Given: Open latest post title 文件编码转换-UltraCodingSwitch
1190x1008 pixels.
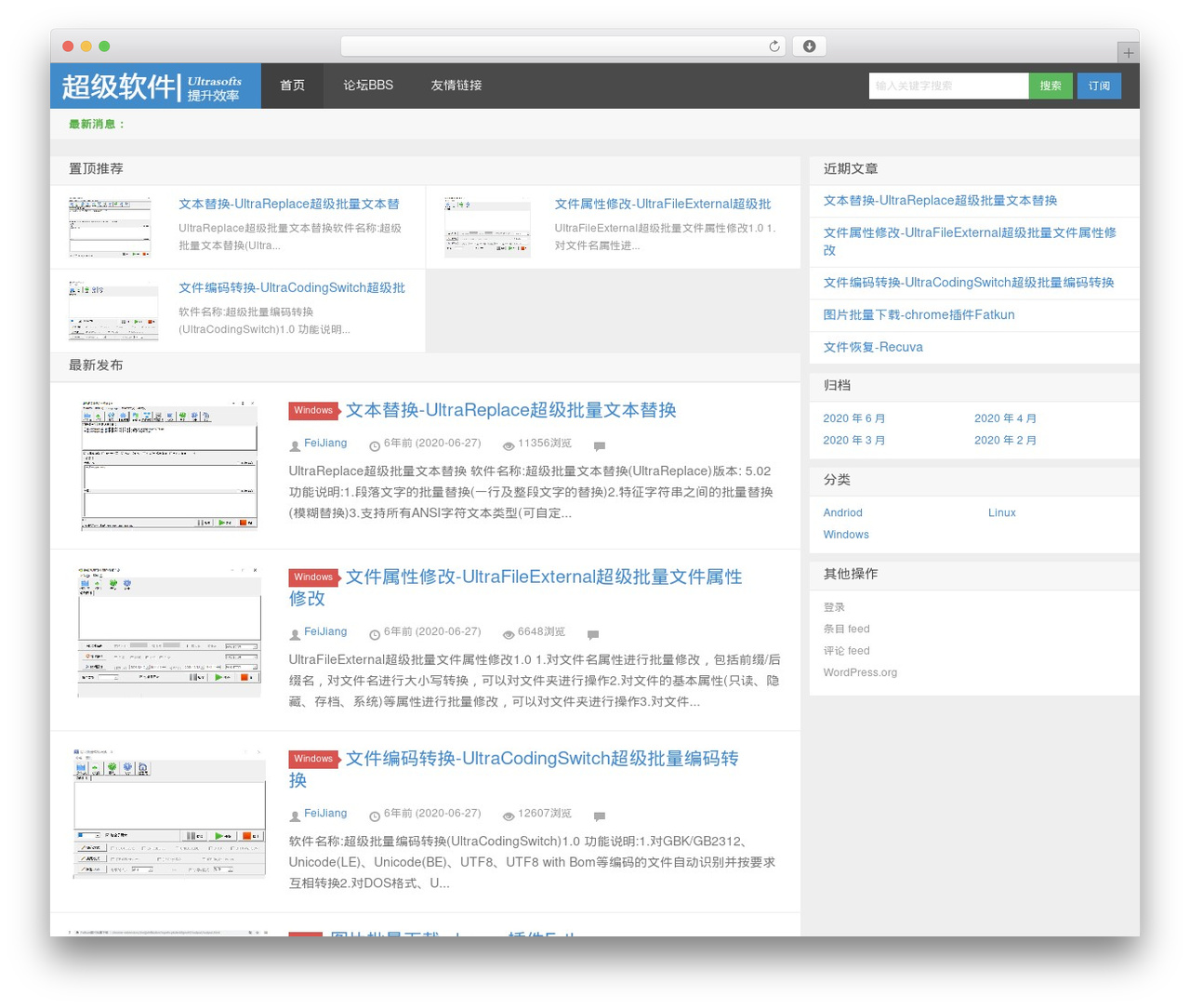Looking at the screenshot, I should (x=514, y=769).
